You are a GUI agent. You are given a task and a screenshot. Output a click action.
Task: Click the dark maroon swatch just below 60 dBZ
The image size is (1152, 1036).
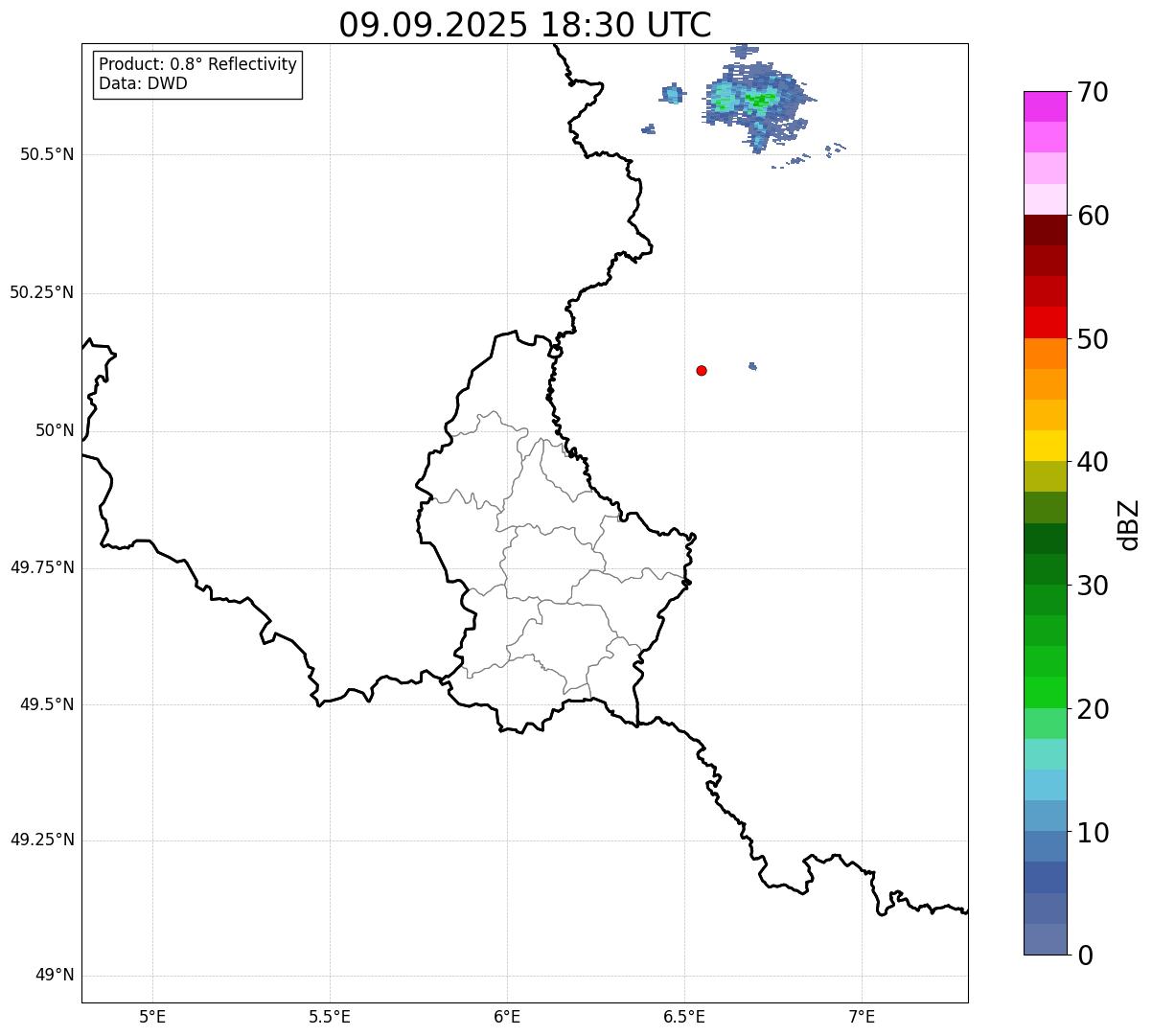pos(1045,230)
